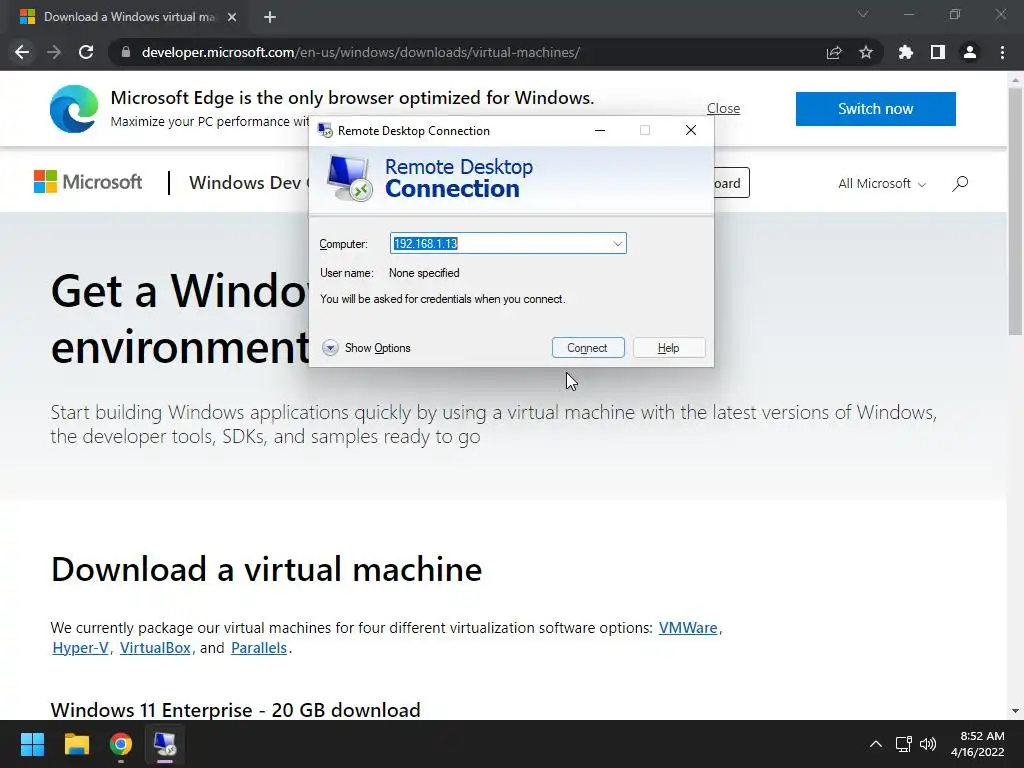Screen dimensions: 1024x768
Task: Reload the page in Chrome
Action: [x=86, y=52]
